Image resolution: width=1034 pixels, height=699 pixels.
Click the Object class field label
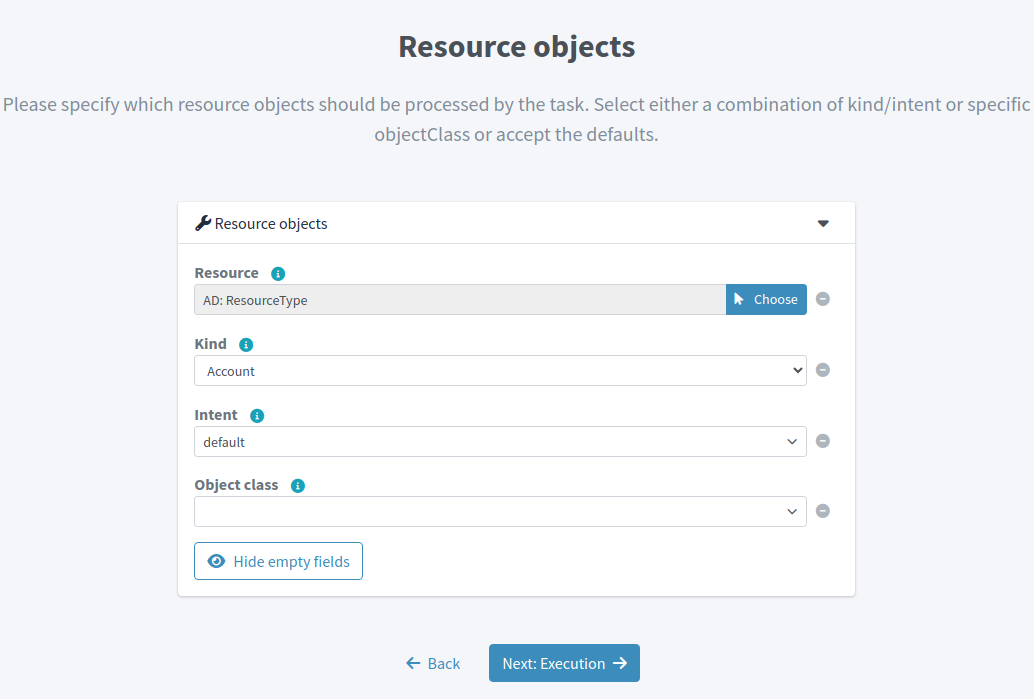pos(236,485)
